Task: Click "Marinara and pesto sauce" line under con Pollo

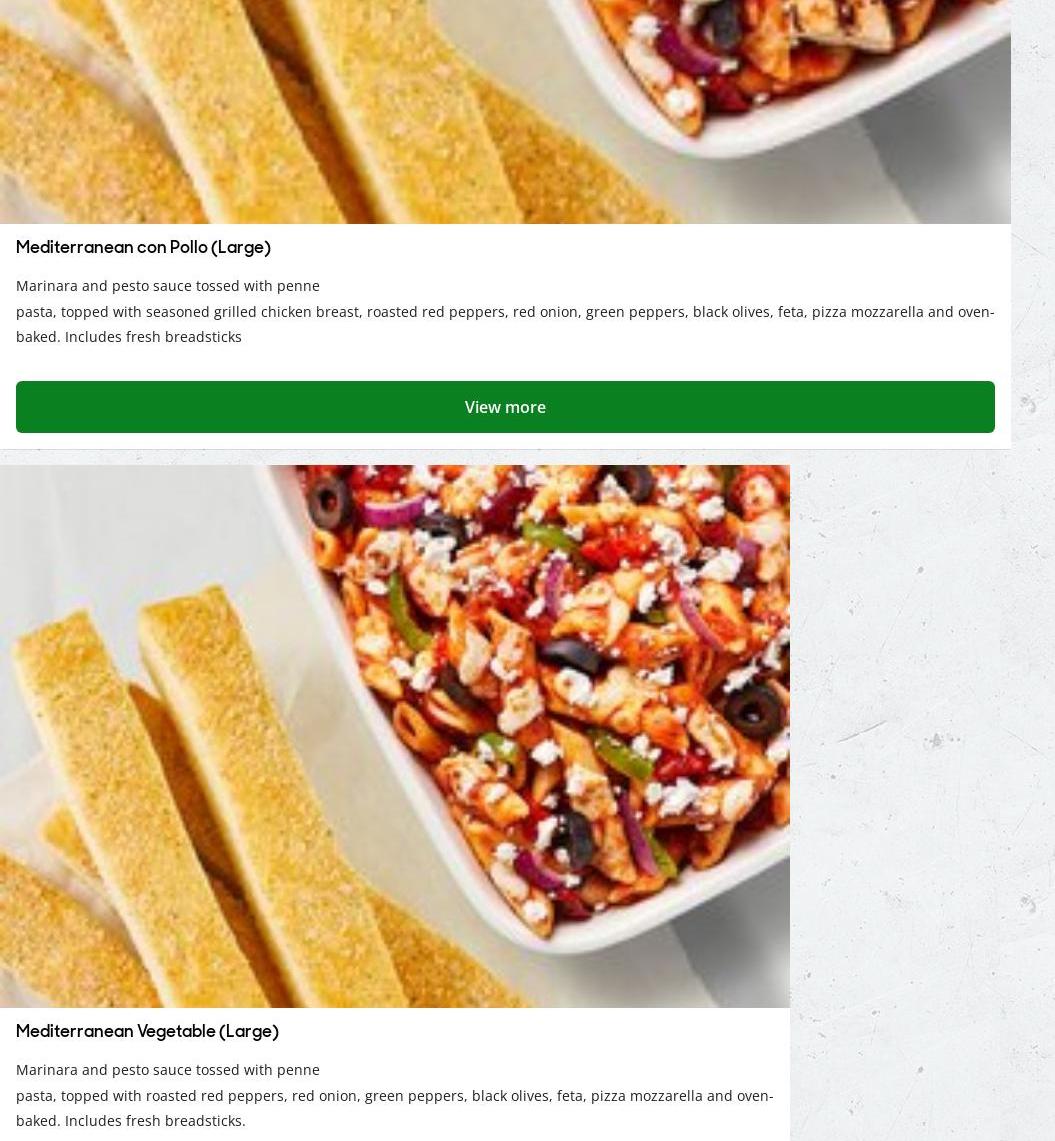Action: pyautogui.click(x=168, y=286)
